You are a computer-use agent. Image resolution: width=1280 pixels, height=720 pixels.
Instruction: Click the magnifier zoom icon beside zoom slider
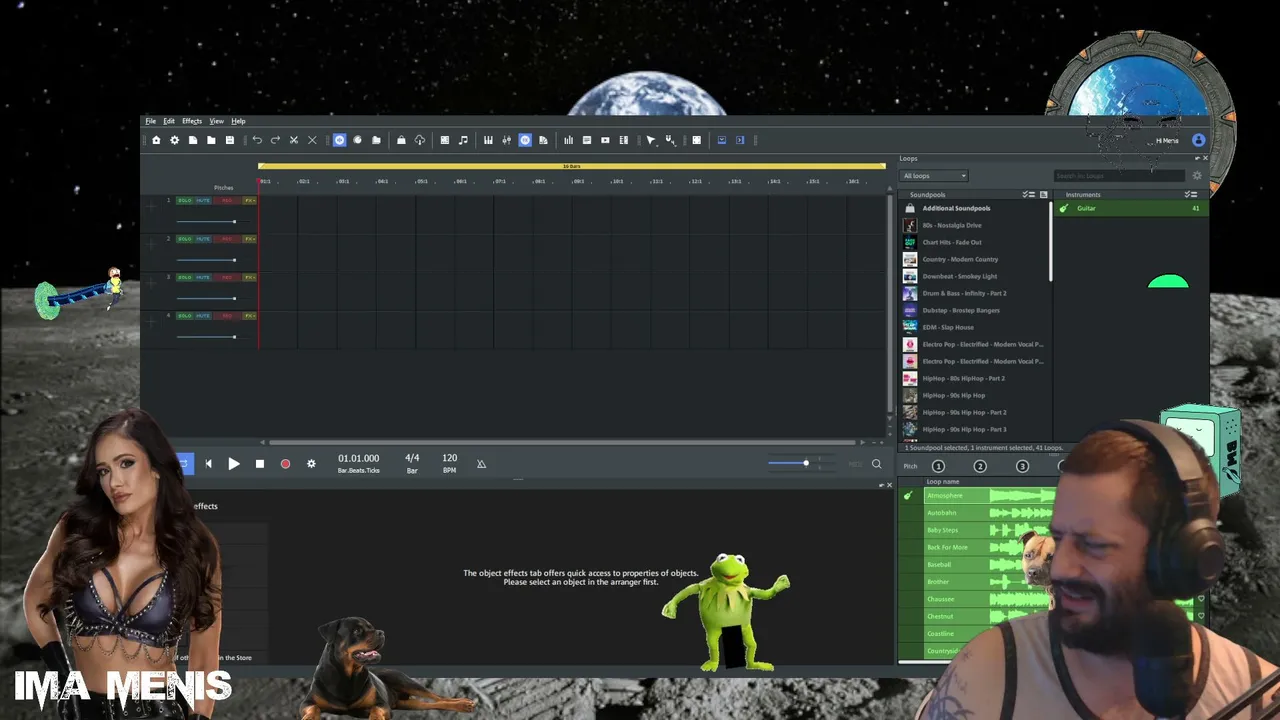[x=876, y=464]
